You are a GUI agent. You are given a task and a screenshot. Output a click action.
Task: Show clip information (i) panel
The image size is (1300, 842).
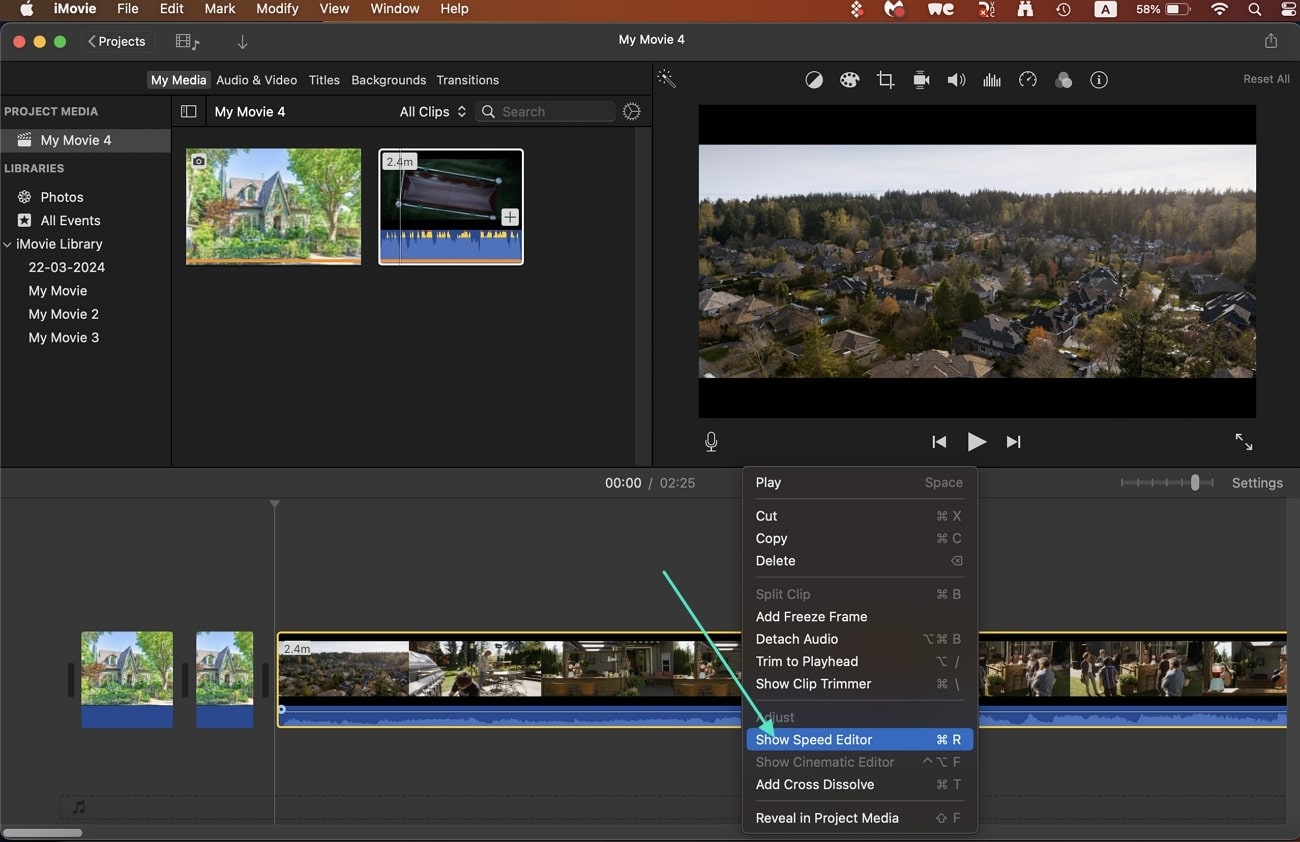tap(1099, 80)
